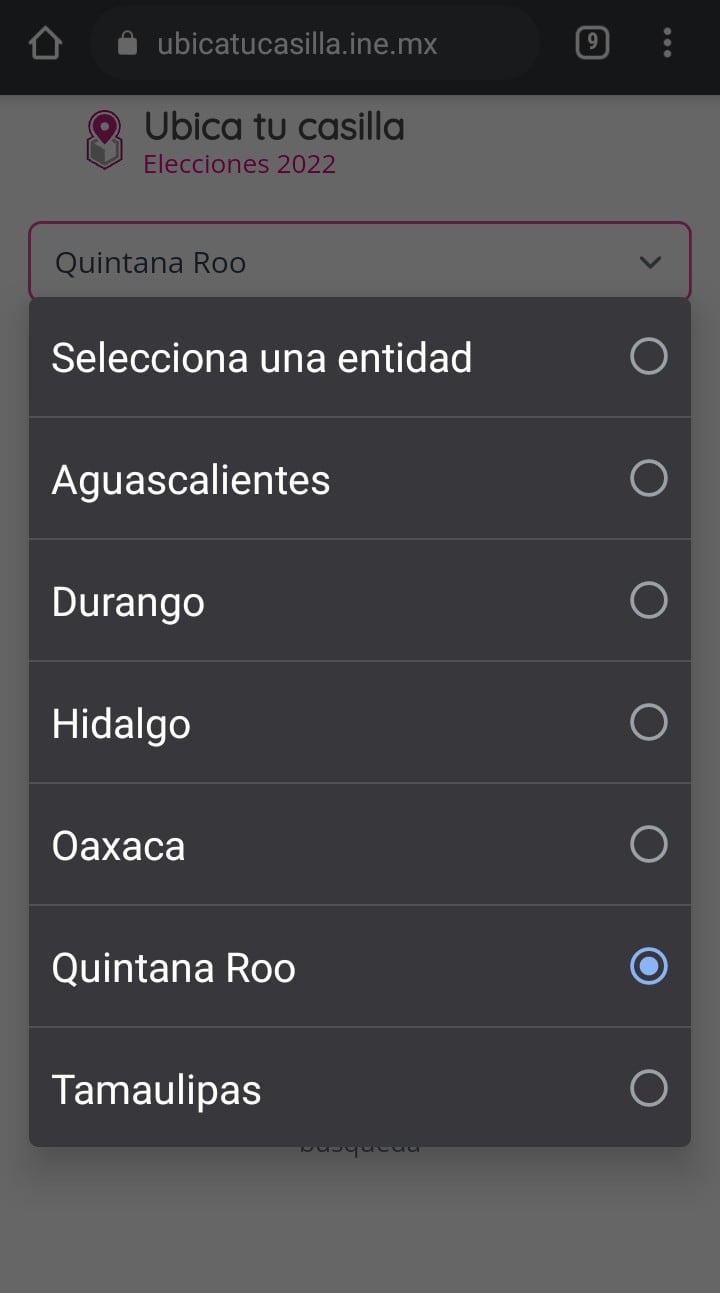Open the browser three-dot menu
Image resolution: width=720 pixels, height=1293 pixels.
[x=667, y=43]
